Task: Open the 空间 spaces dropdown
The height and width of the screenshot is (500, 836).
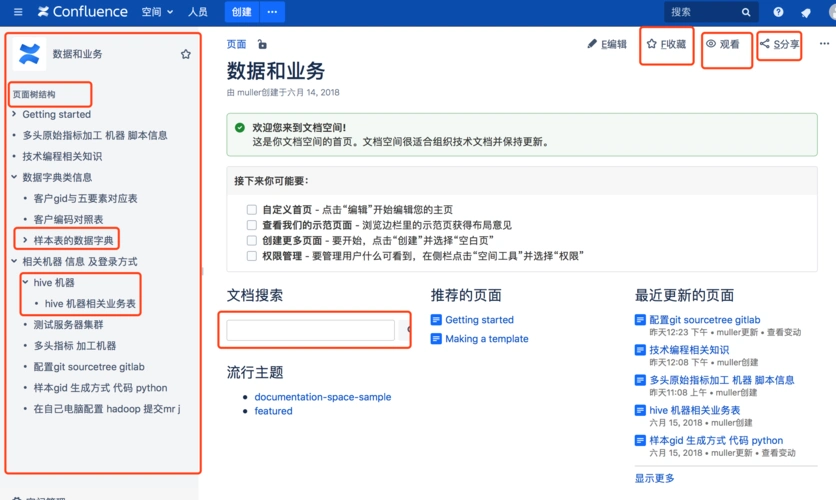Action: click(157, 12)
